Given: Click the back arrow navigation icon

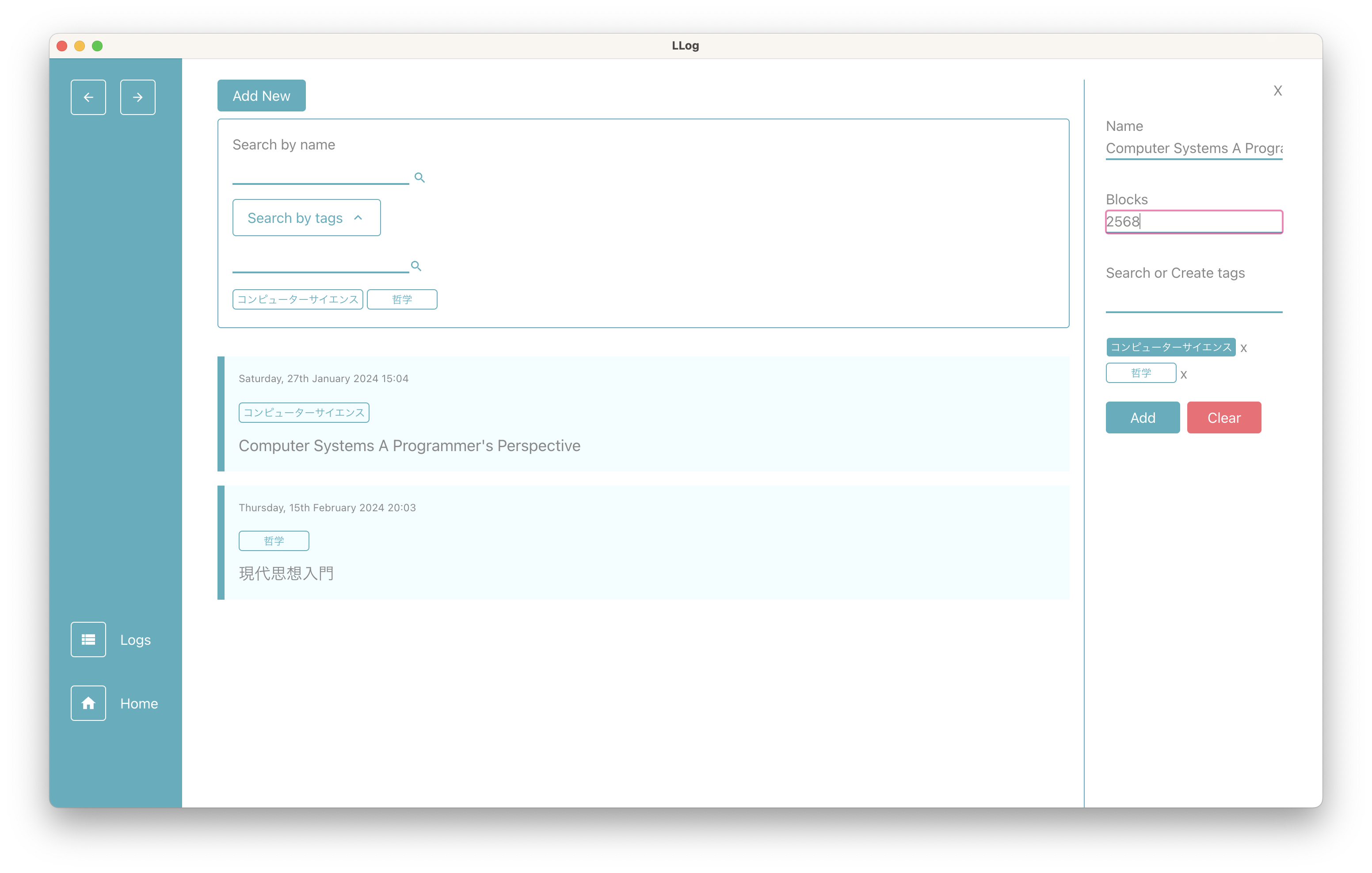Looking at the screenshot, I should (x=88, y=97).
